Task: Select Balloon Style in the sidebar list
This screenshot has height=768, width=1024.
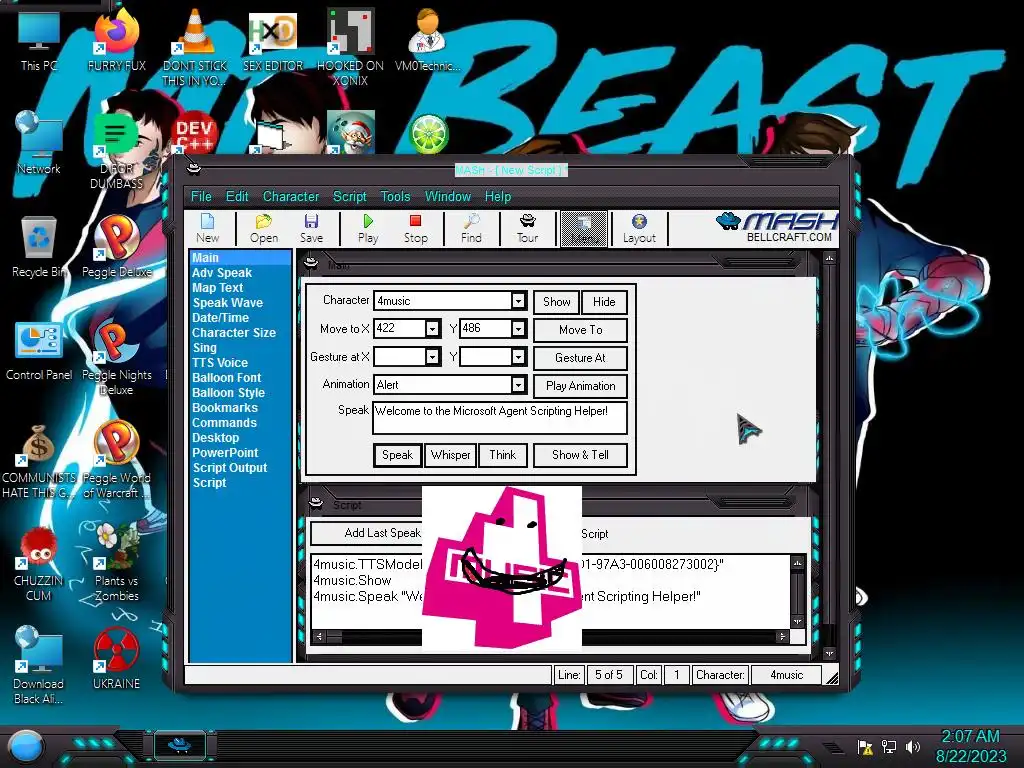Action: (x=229, y=393)
